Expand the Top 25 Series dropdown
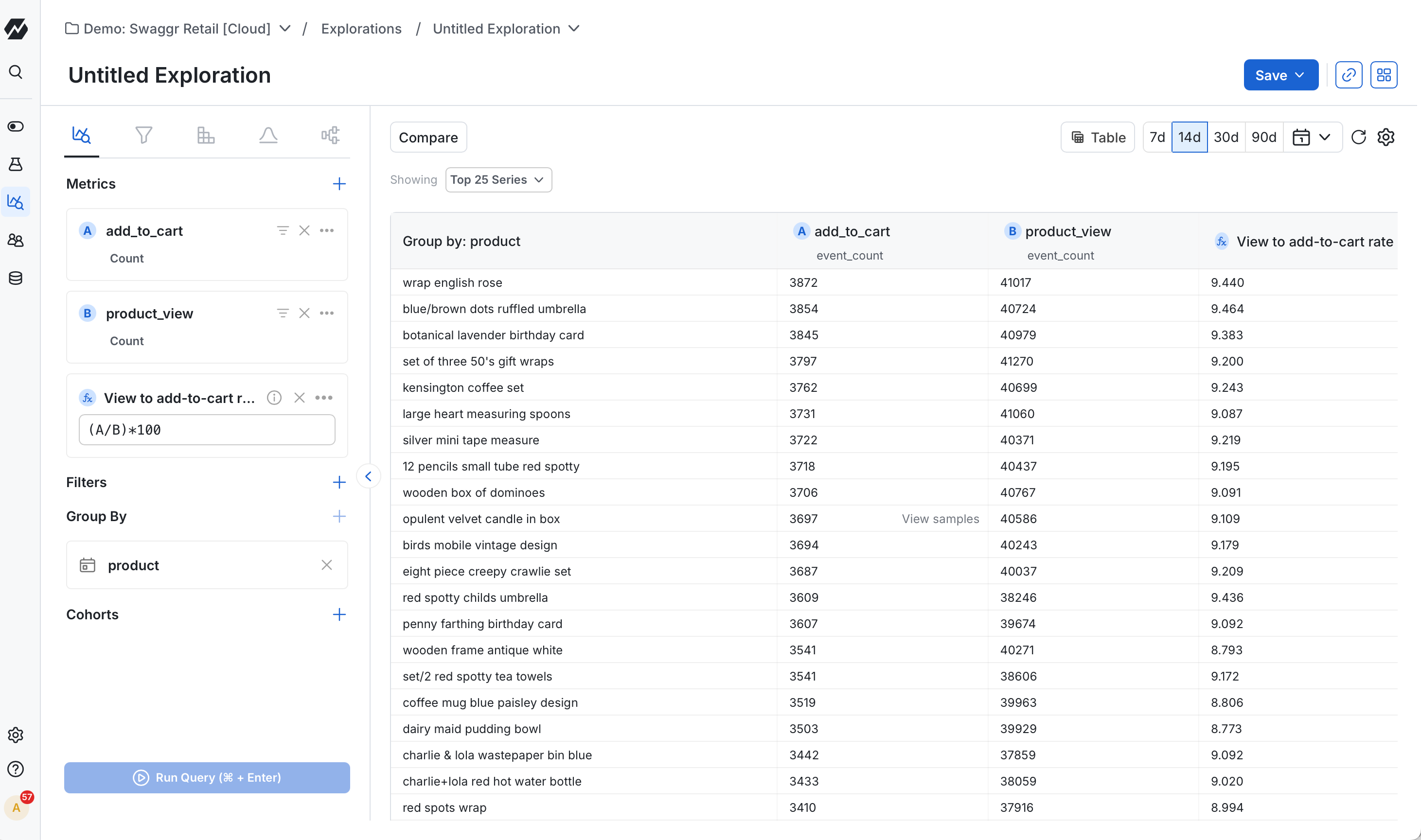The width and height of the screenshot is (1421, 840). [498, 180]
